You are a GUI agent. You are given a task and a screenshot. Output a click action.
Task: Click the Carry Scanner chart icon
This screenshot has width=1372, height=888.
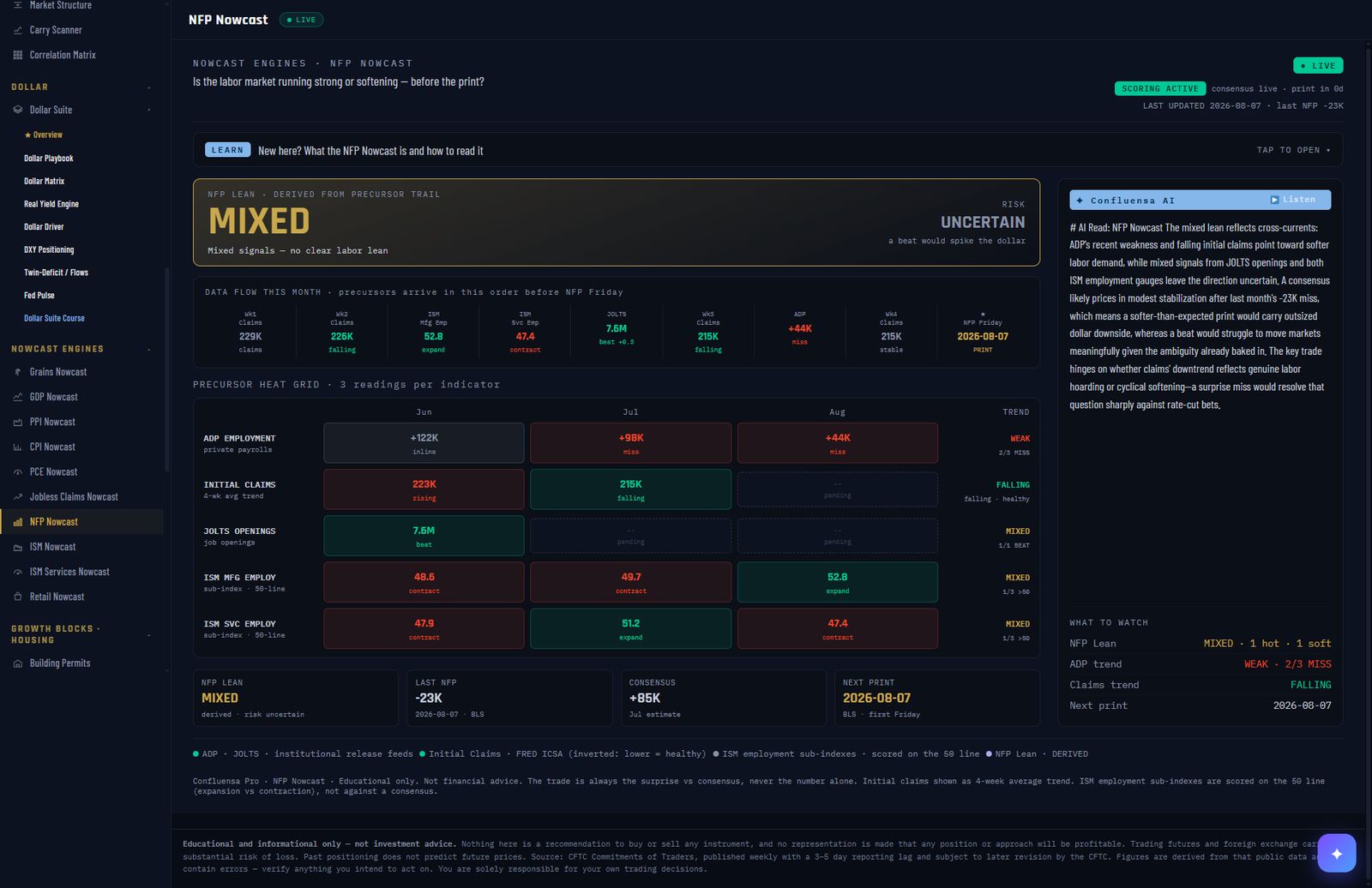coord(18,30)
